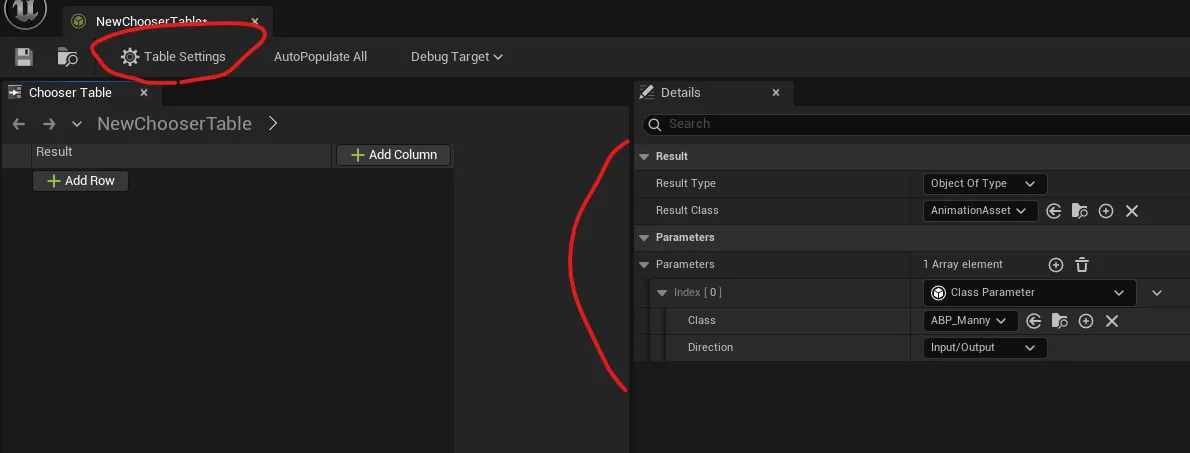The image size is (1190, 453).
Task: Open Class Parameter type dropdown
Action: [x=1030, y=293]
